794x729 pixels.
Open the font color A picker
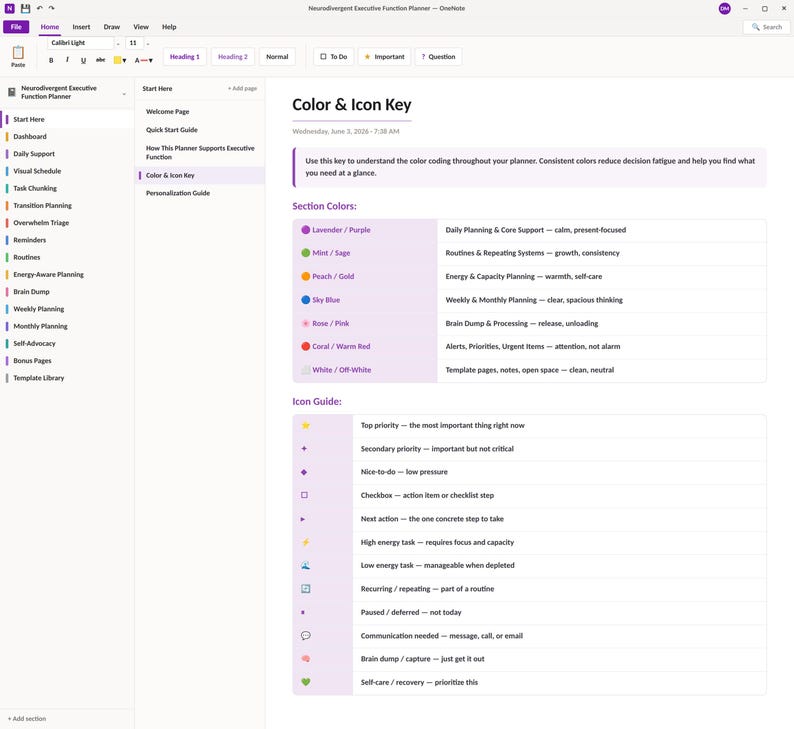coord(144,60)
